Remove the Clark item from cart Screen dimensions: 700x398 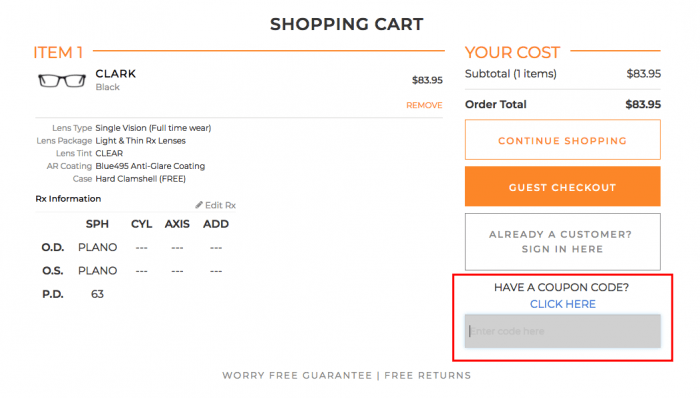424,105
